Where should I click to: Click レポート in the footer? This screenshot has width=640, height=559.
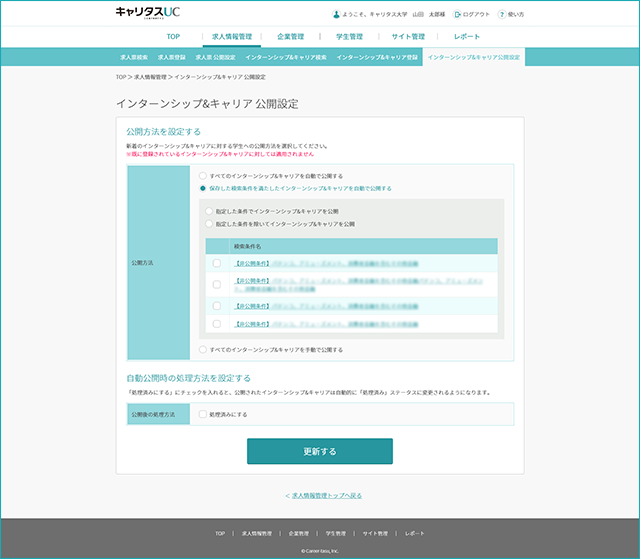click(x=415, y=533)
